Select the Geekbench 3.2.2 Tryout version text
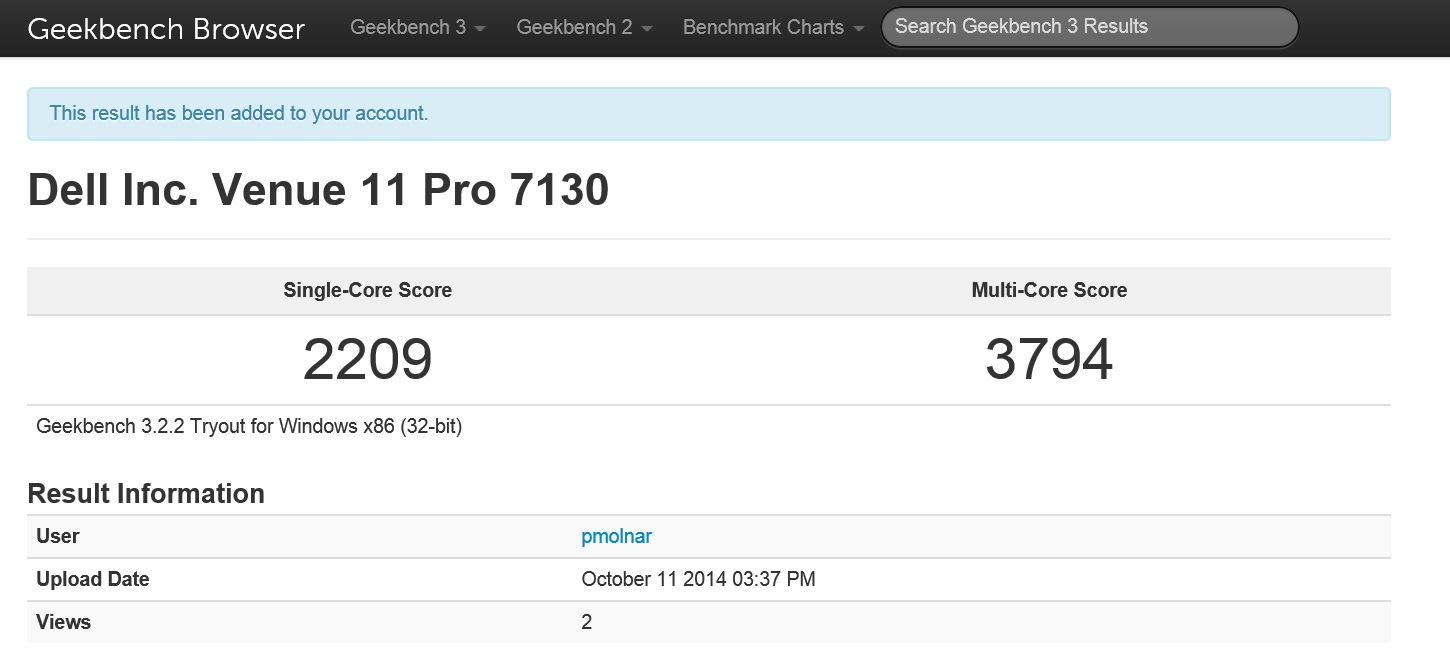Screen dimensions: 1450x648 249,427
